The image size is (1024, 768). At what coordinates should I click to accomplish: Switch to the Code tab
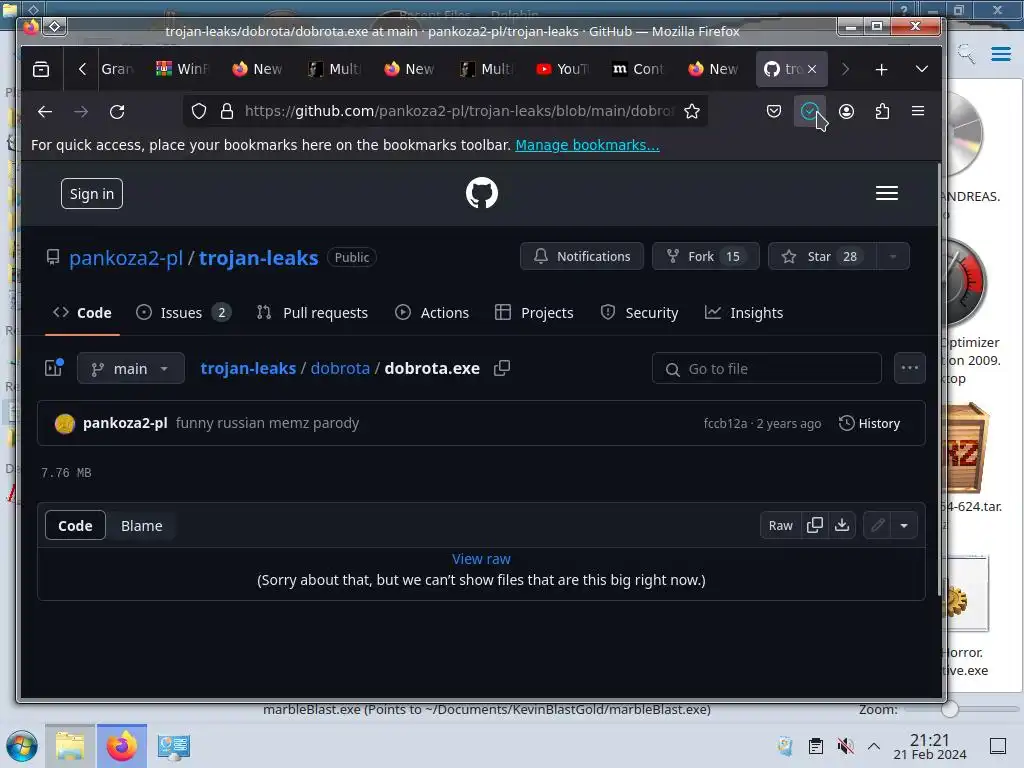point(82,313)
